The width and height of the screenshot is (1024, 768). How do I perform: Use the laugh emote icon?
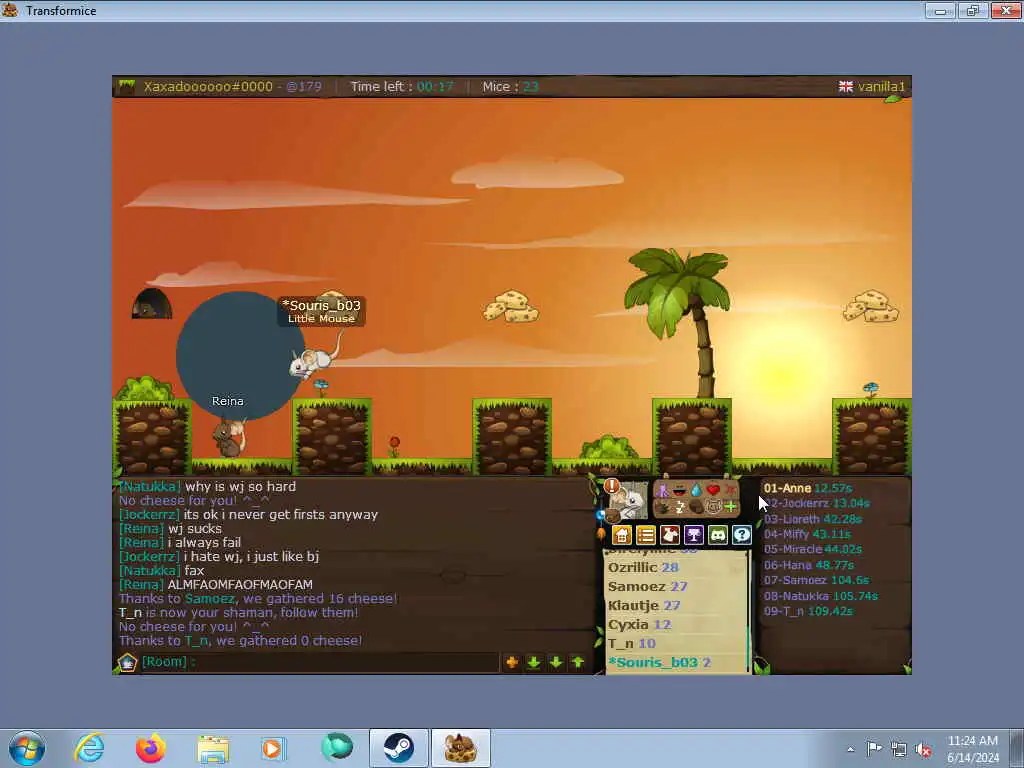[679, 490]
